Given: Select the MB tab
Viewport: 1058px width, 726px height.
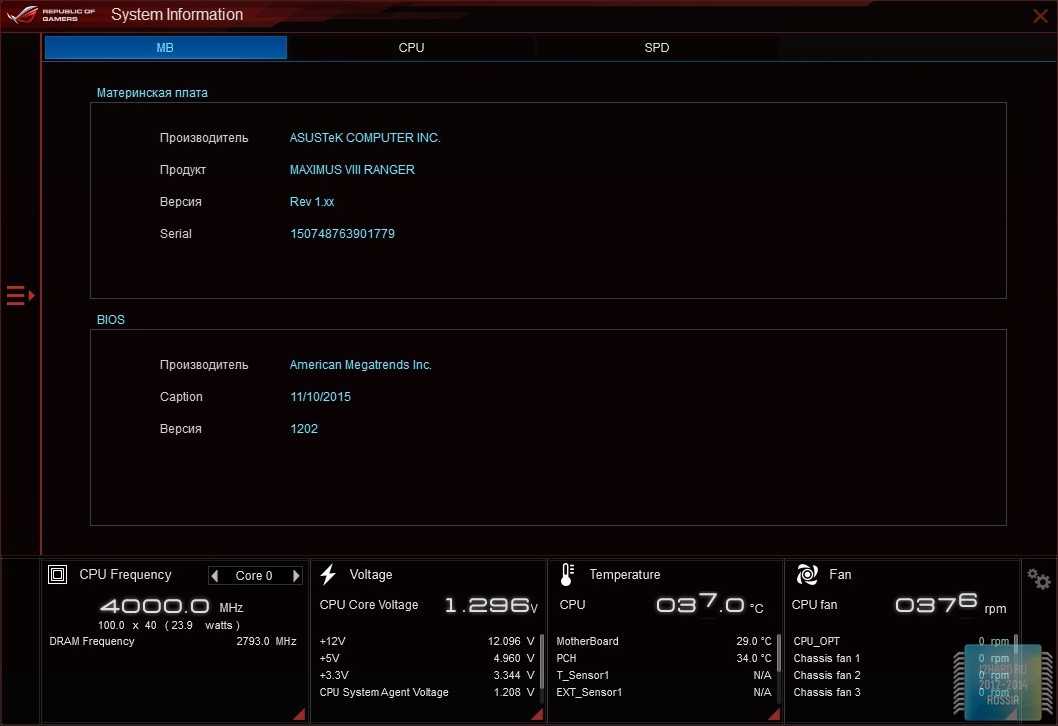Looking at the screenshot, I should 165,48.
